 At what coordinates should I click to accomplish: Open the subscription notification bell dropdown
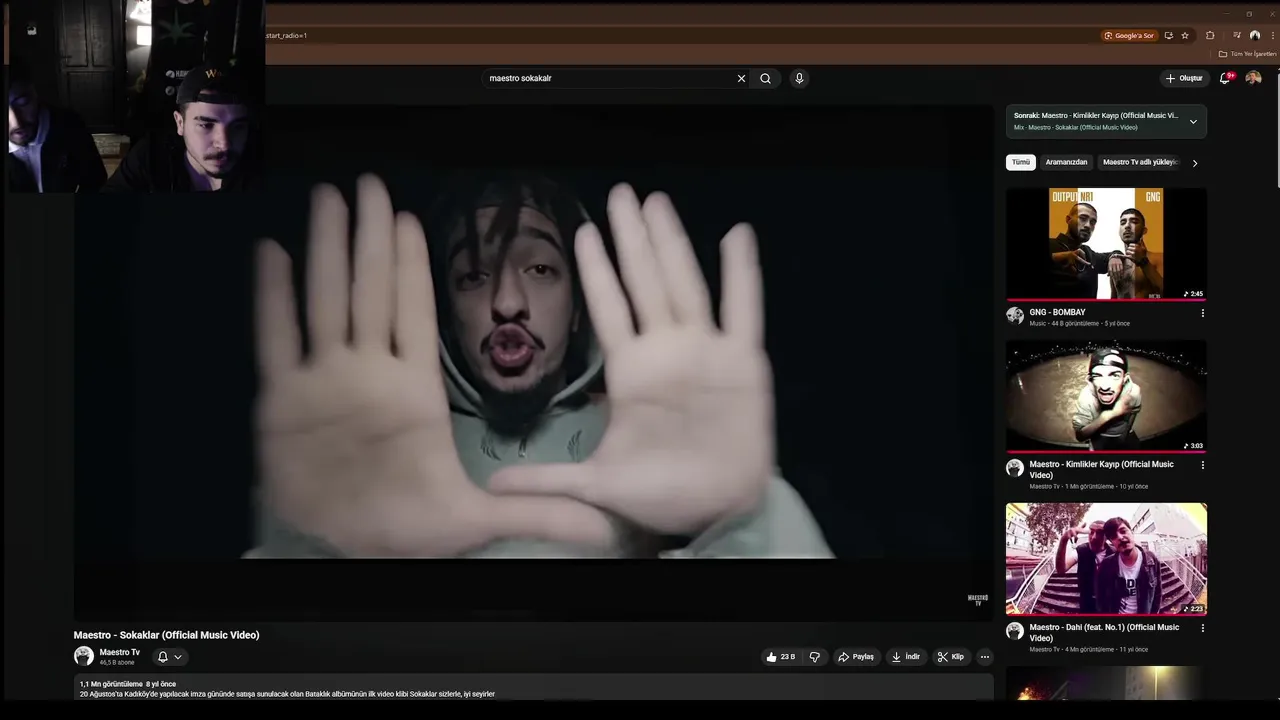(169, 657)
